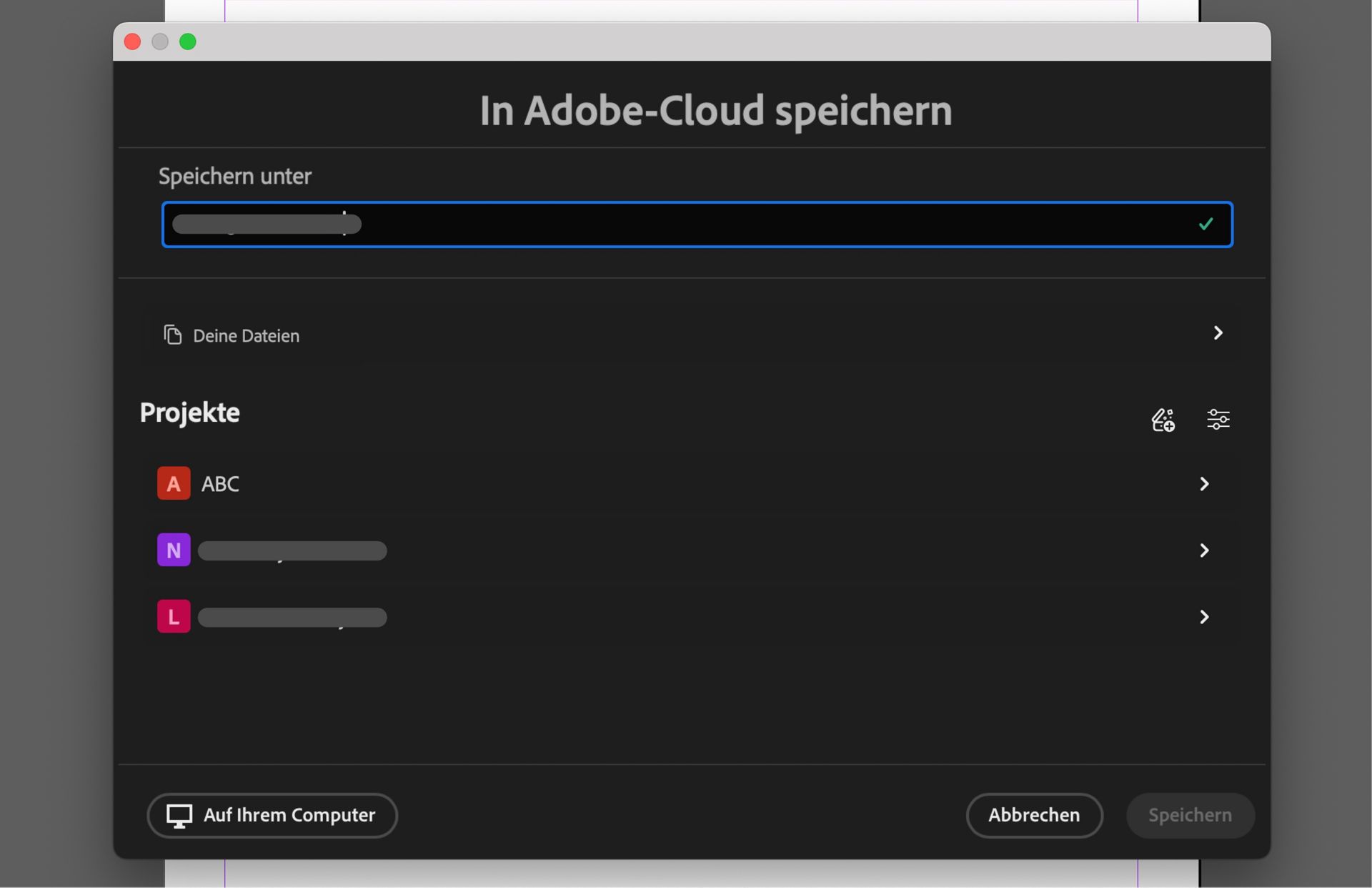Click the red ABC project icon
The image size is (1372, 888).
click(173, 483)
